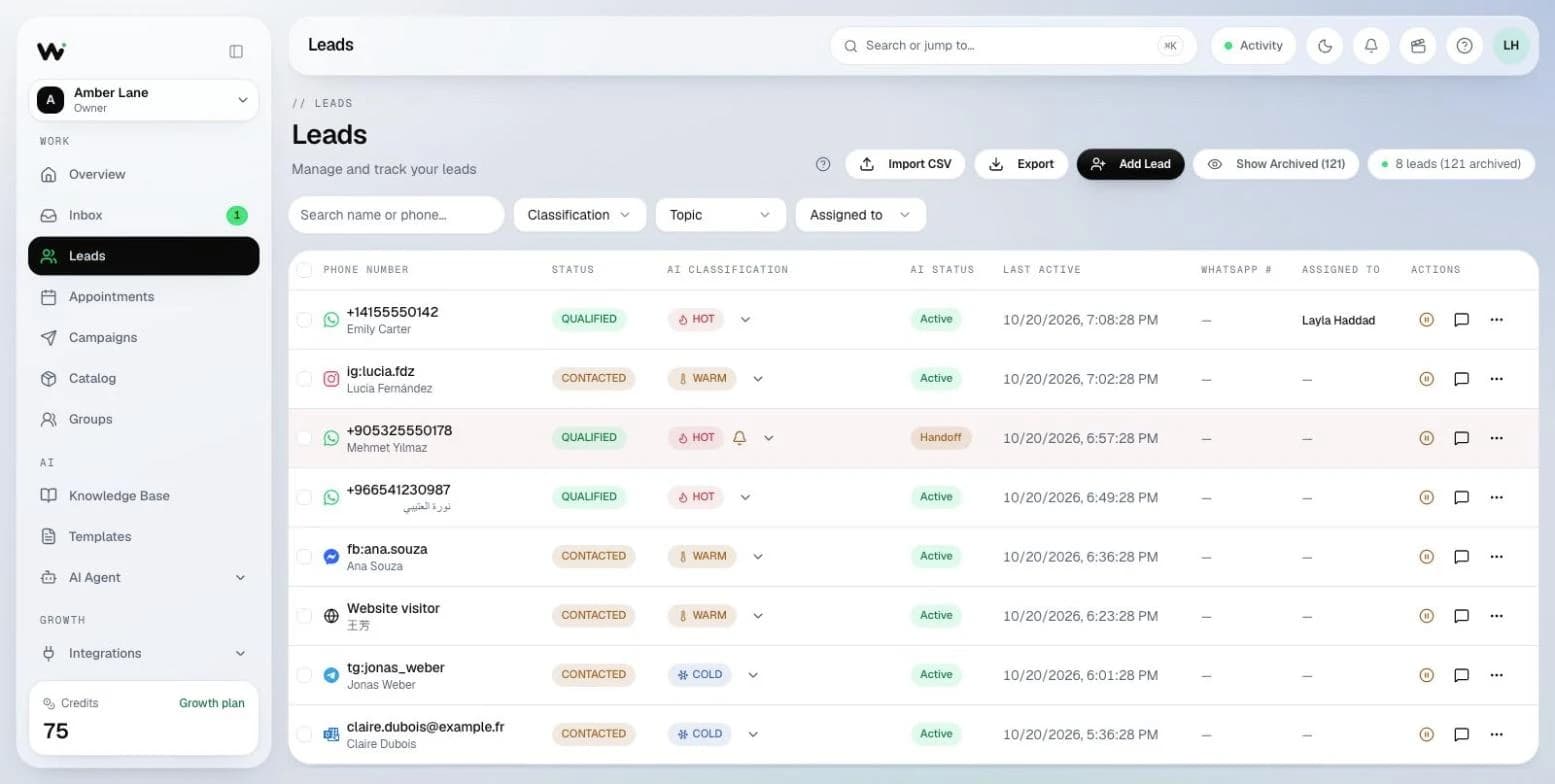
Task: Open Appointments in the sidebar
Action: [144, 297]
